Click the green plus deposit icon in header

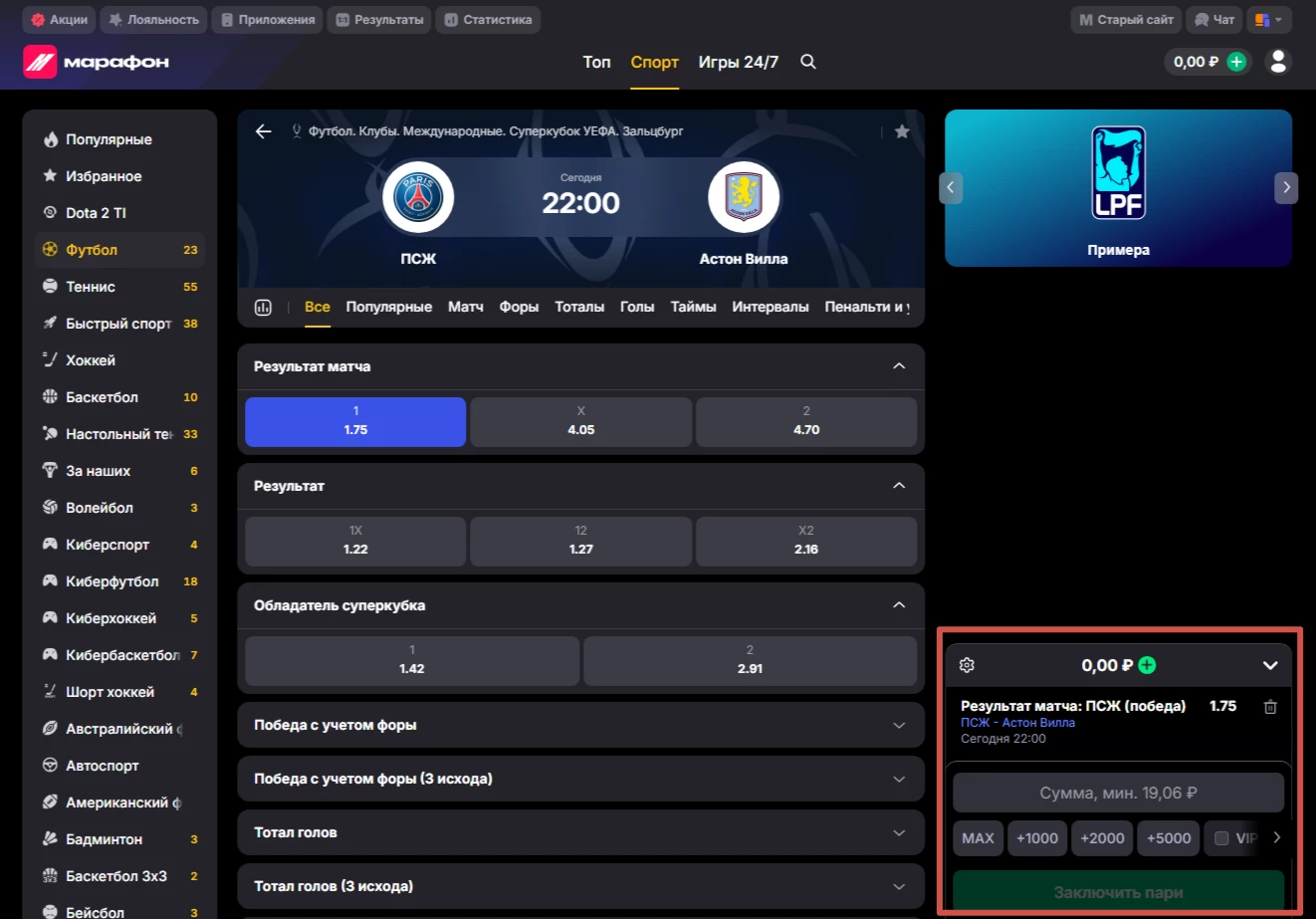pos(1236,62)
